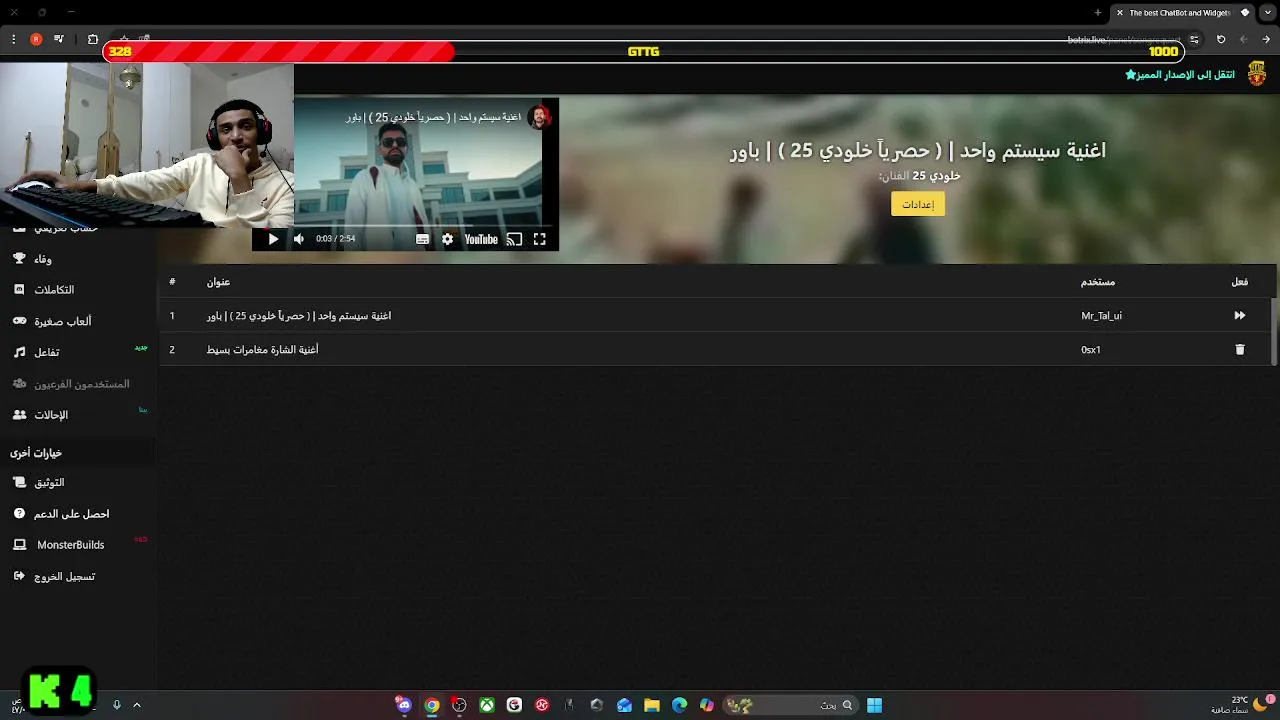The width and height of the screenshot is (1280, 720).
Task: Open the media control playlist icon
Action: (59, 39)
